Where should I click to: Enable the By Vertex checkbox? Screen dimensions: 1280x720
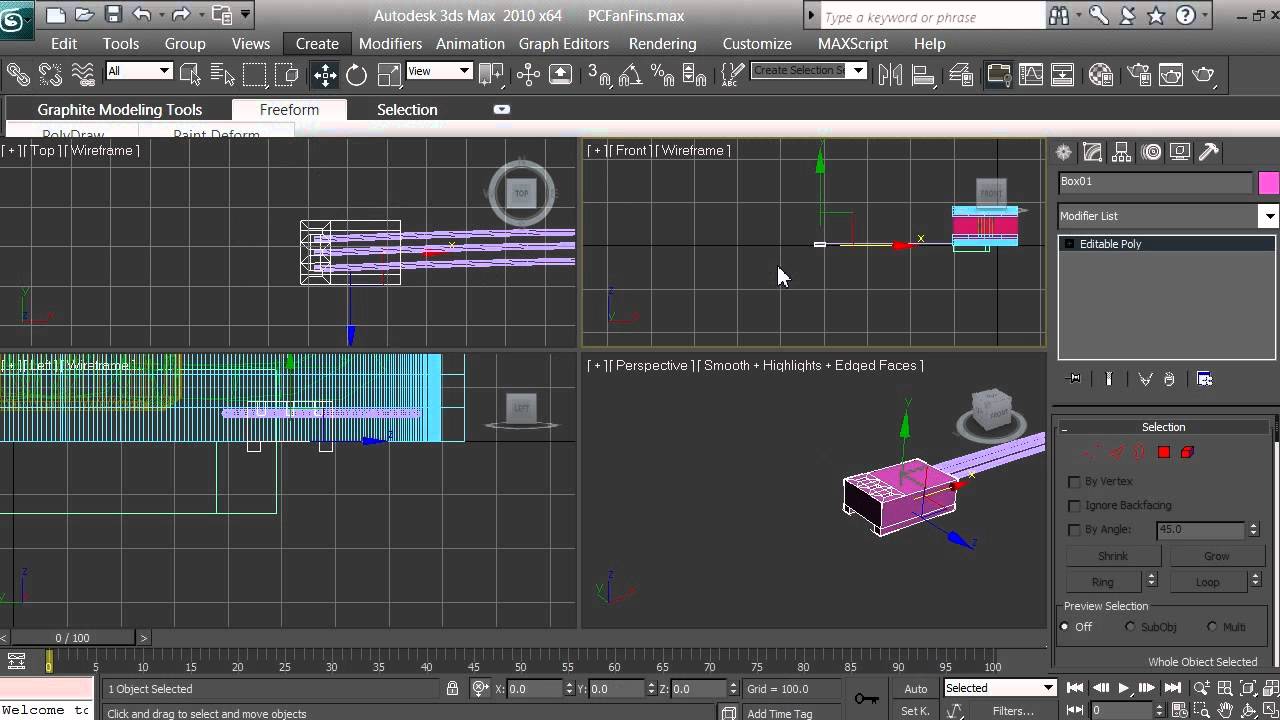(1074, 481)
